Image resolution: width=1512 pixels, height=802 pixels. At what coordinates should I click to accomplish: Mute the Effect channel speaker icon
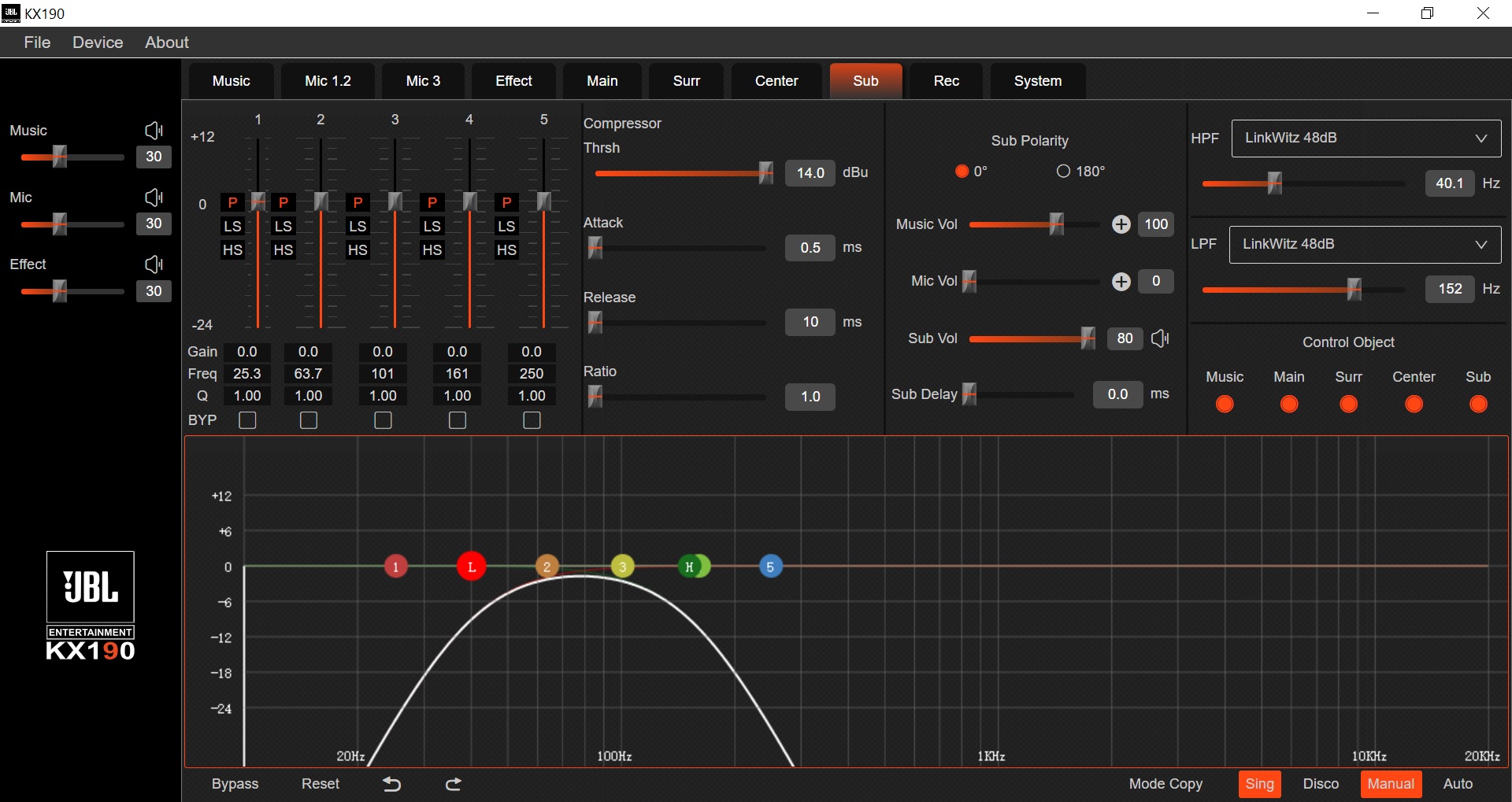pos(154,264)
